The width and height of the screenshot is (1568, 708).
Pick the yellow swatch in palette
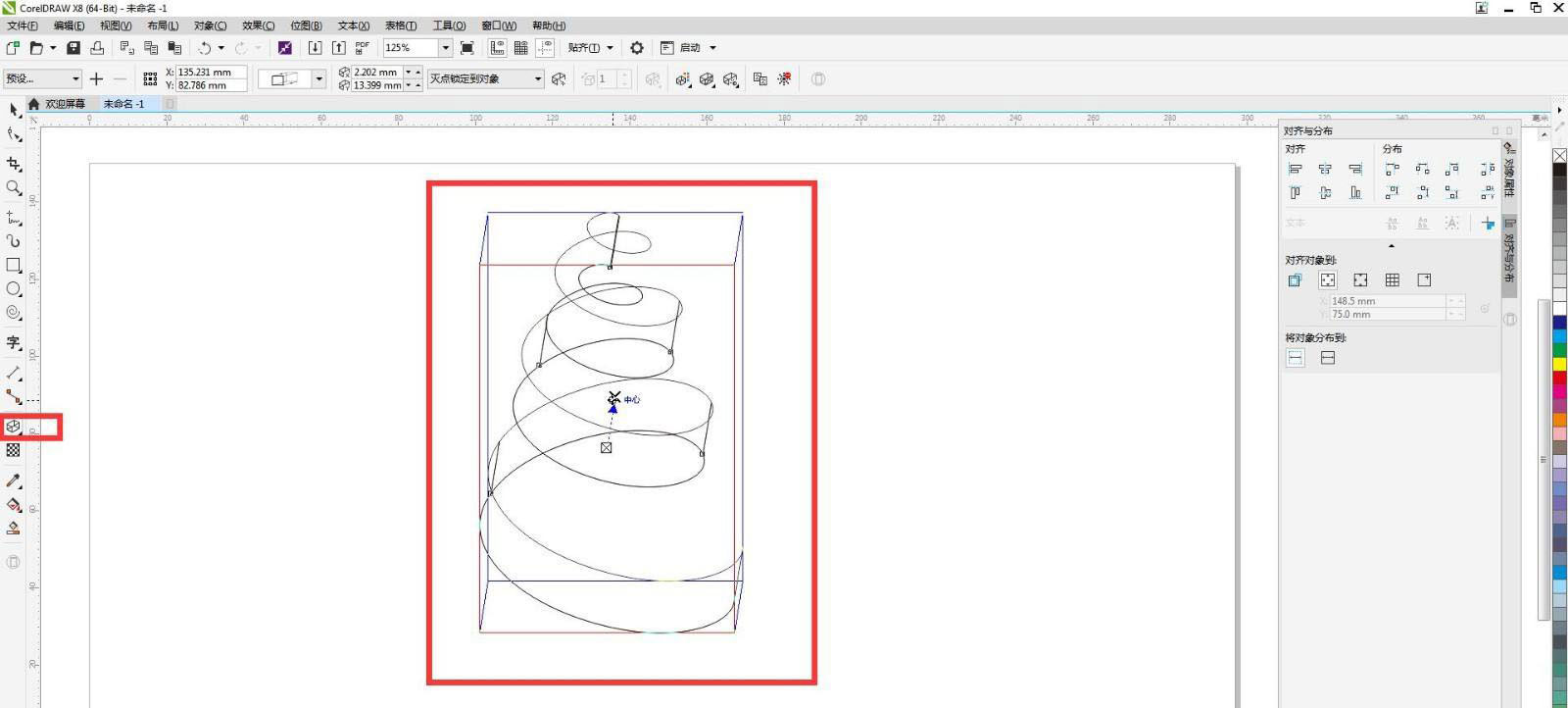(1559, 364)
